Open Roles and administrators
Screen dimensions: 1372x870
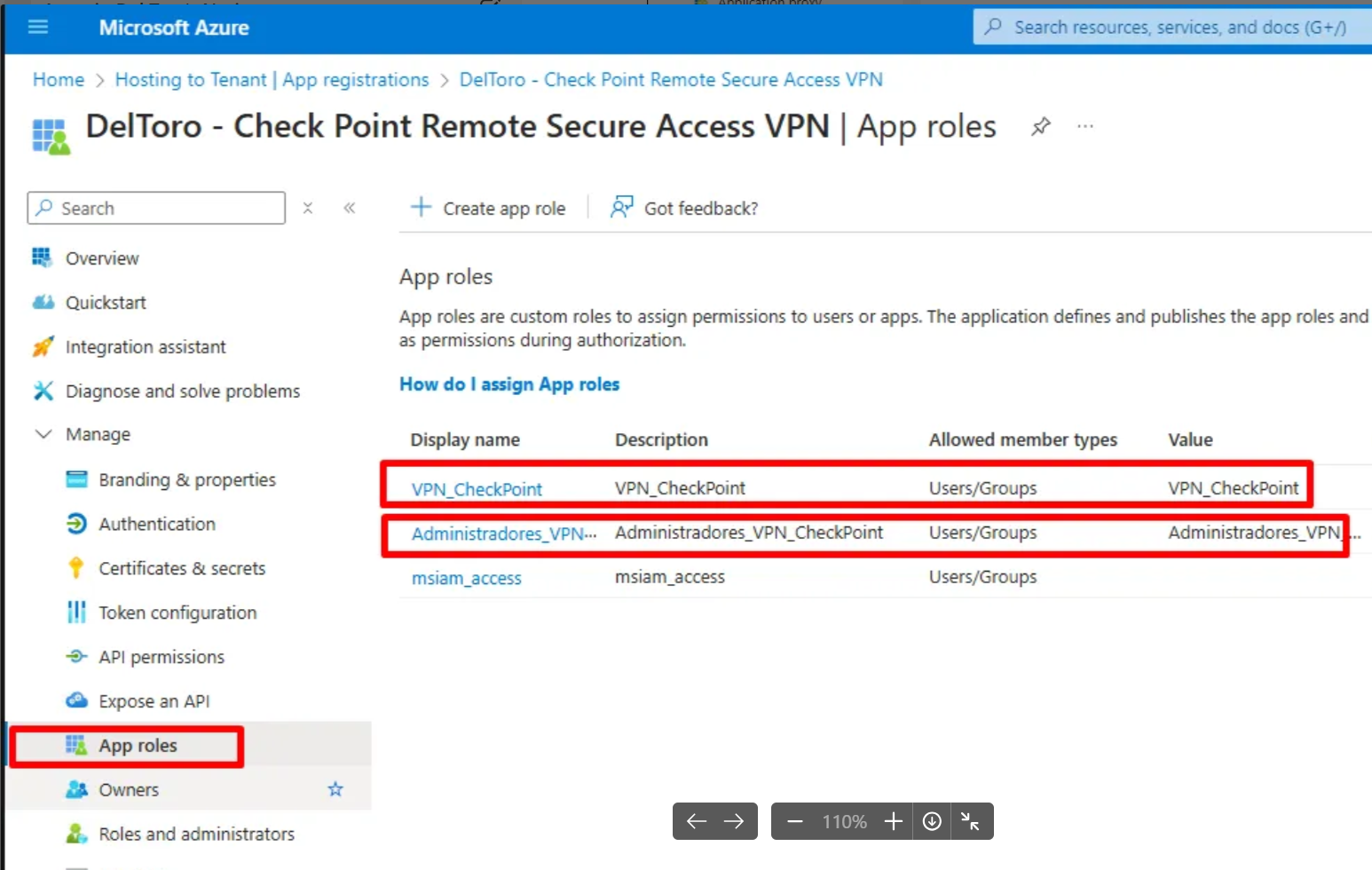pos(197,833)
